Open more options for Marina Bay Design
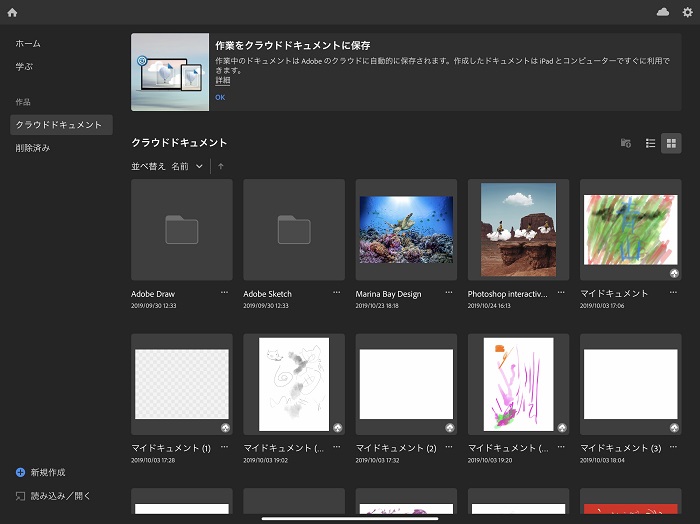The height and width of the screenshot is (524, 700). pyautogui.click(x=449, y=293)
